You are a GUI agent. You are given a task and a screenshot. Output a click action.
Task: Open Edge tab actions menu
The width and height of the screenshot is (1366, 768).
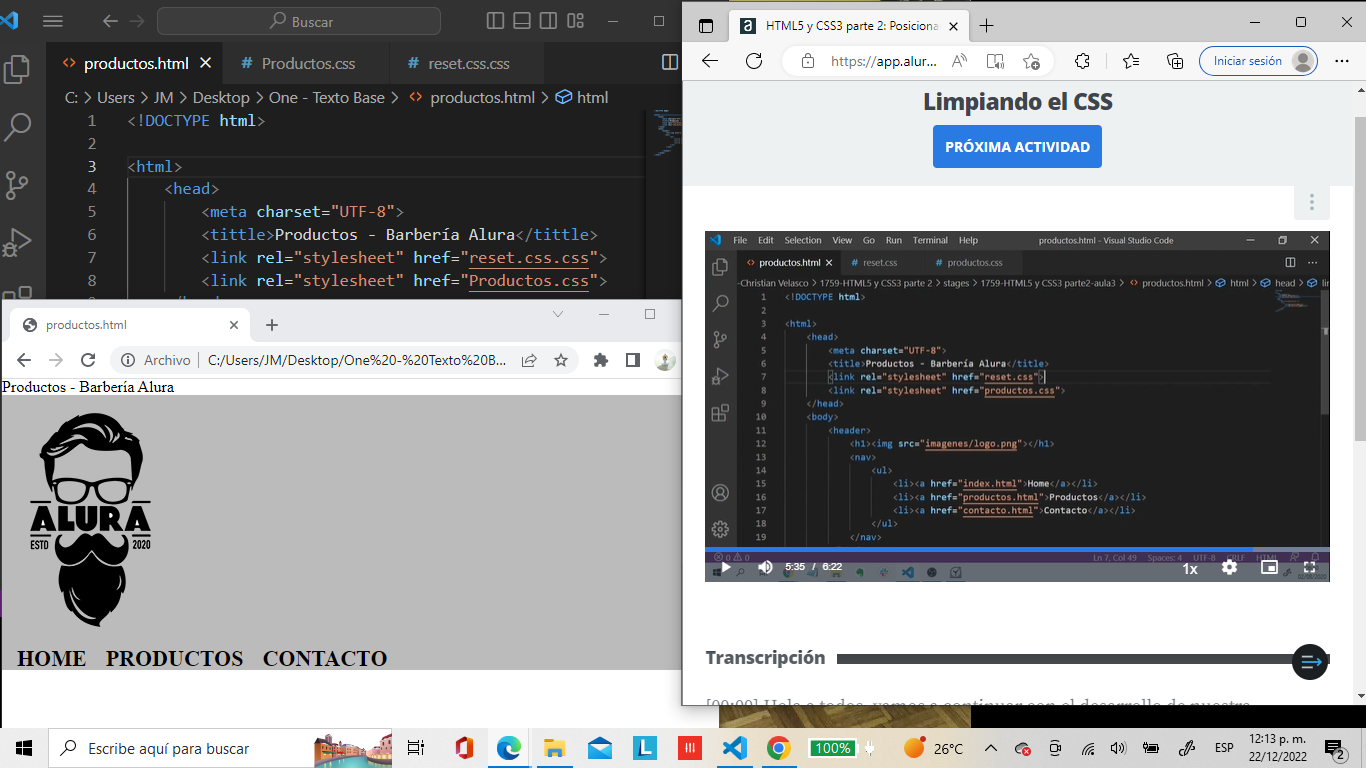[x=706, y=26]
